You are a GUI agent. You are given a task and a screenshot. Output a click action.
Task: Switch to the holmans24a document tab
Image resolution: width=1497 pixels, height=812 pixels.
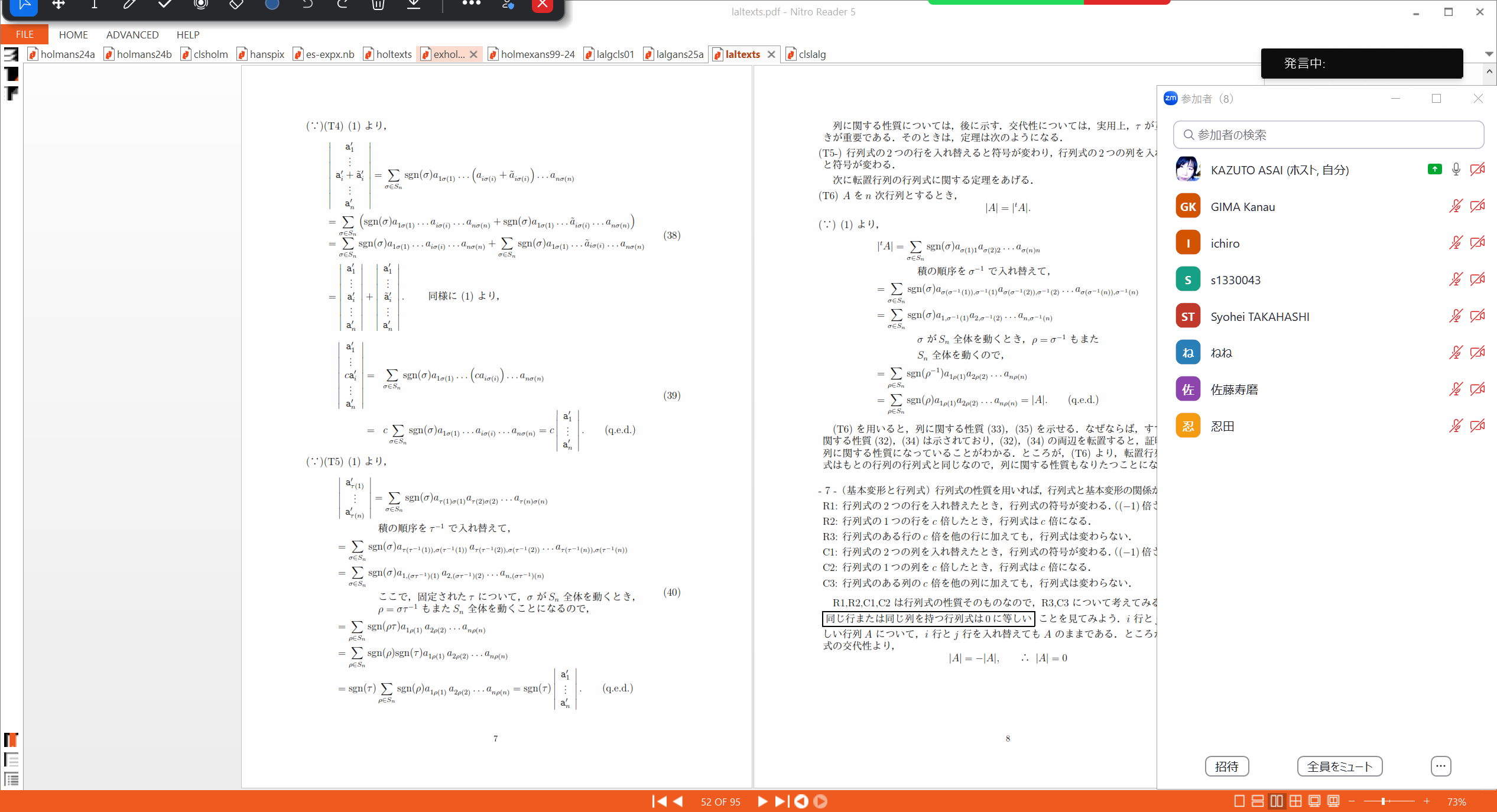[61, 54]
